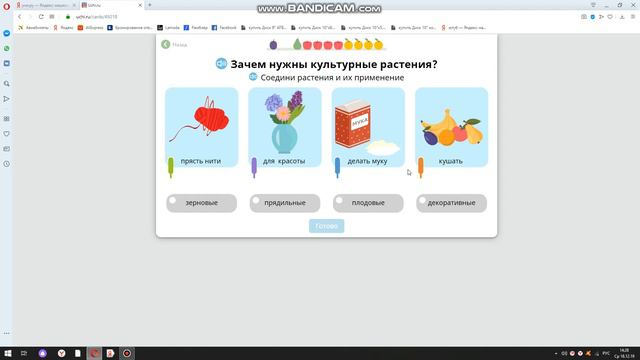Play audio for the instruction subtitle
The width and height of the screenshot is (640, 360).
[253, 77]
